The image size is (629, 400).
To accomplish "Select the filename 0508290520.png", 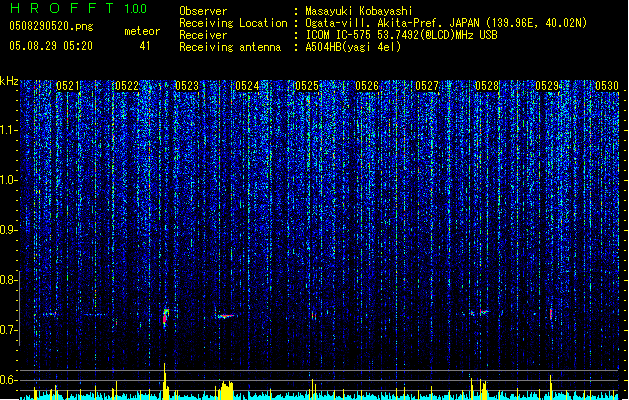I will [x=51, y=26].
